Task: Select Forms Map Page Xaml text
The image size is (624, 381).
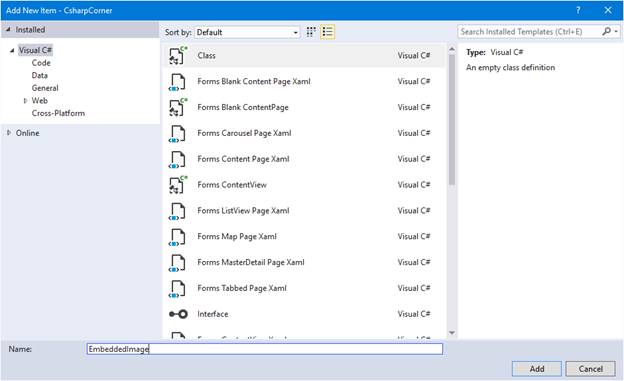Action: tap(237, 236)
